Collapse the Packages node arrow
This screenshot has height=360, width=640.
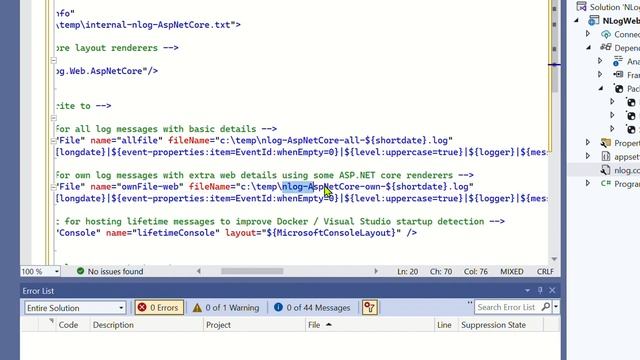(600, 88)
